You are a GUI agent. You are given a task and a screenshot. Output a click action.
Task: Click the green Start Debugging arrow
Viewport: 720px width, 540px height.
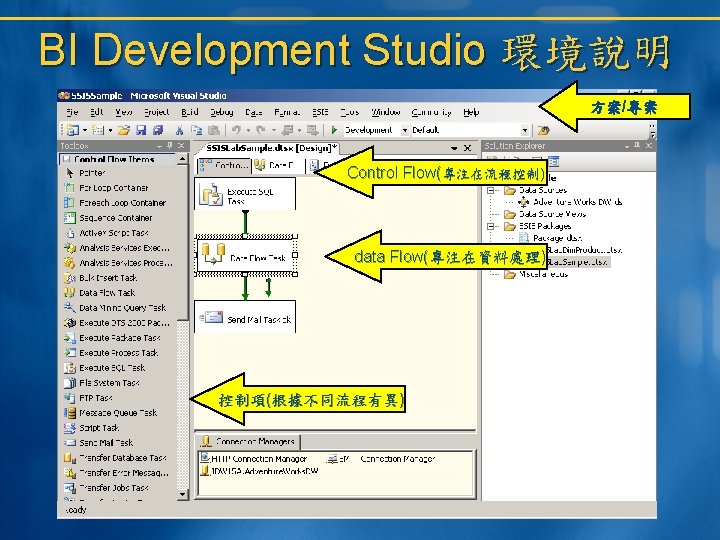tap(334, 130)
